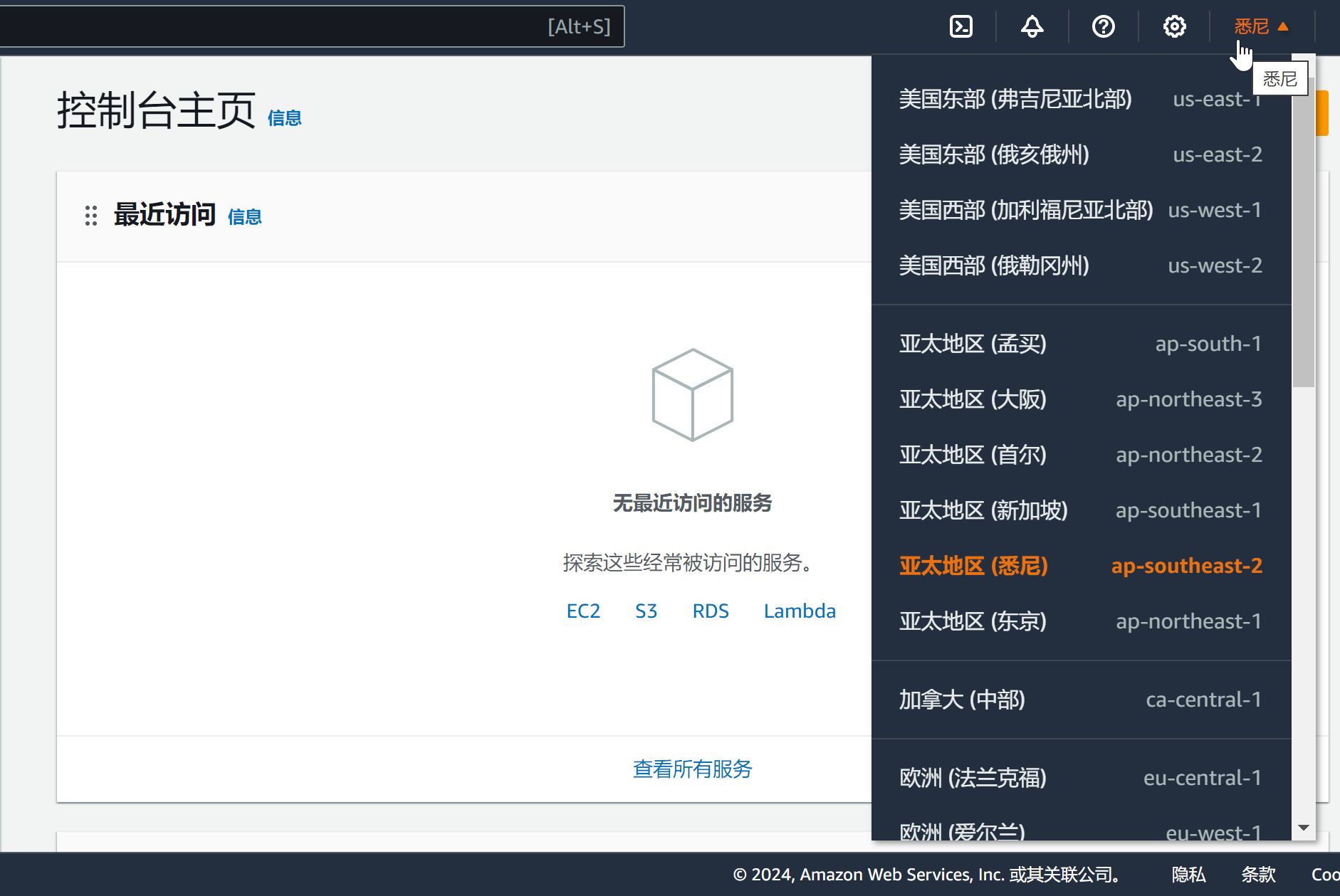Screen dimensions: 1340x896
Task: Open the Lambda service link
Action: [x=799, y=611]
